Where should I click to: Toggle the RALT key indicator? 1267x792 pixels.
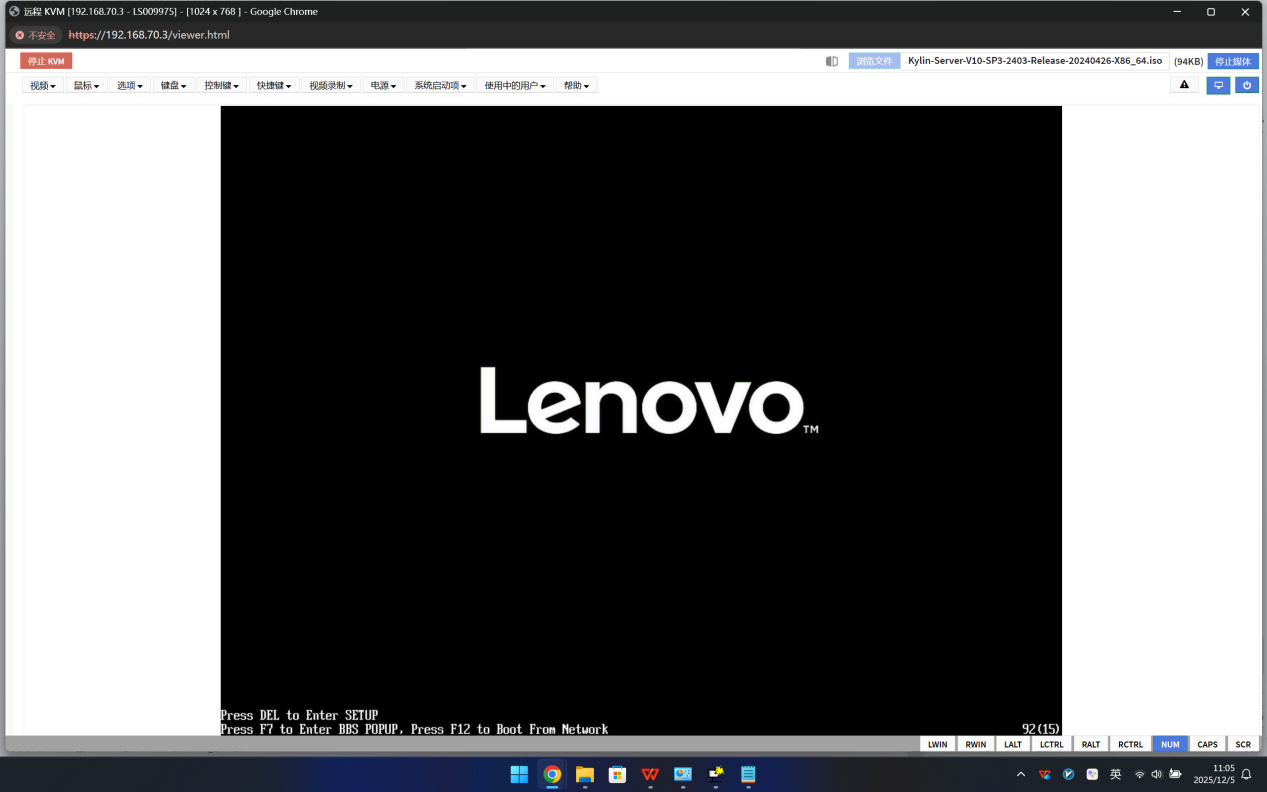click(x=1091, y=744)
